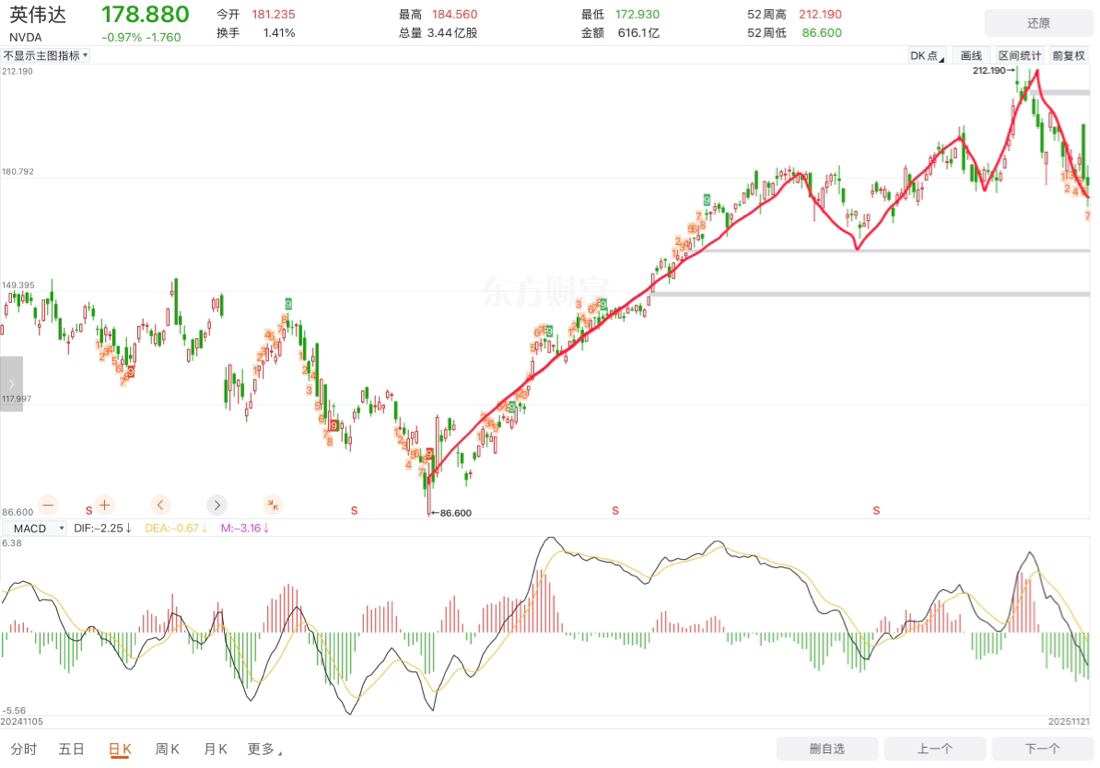Click the scroll left arrow icon
Screen dimensions: 1100x768
tap(160, 505)
